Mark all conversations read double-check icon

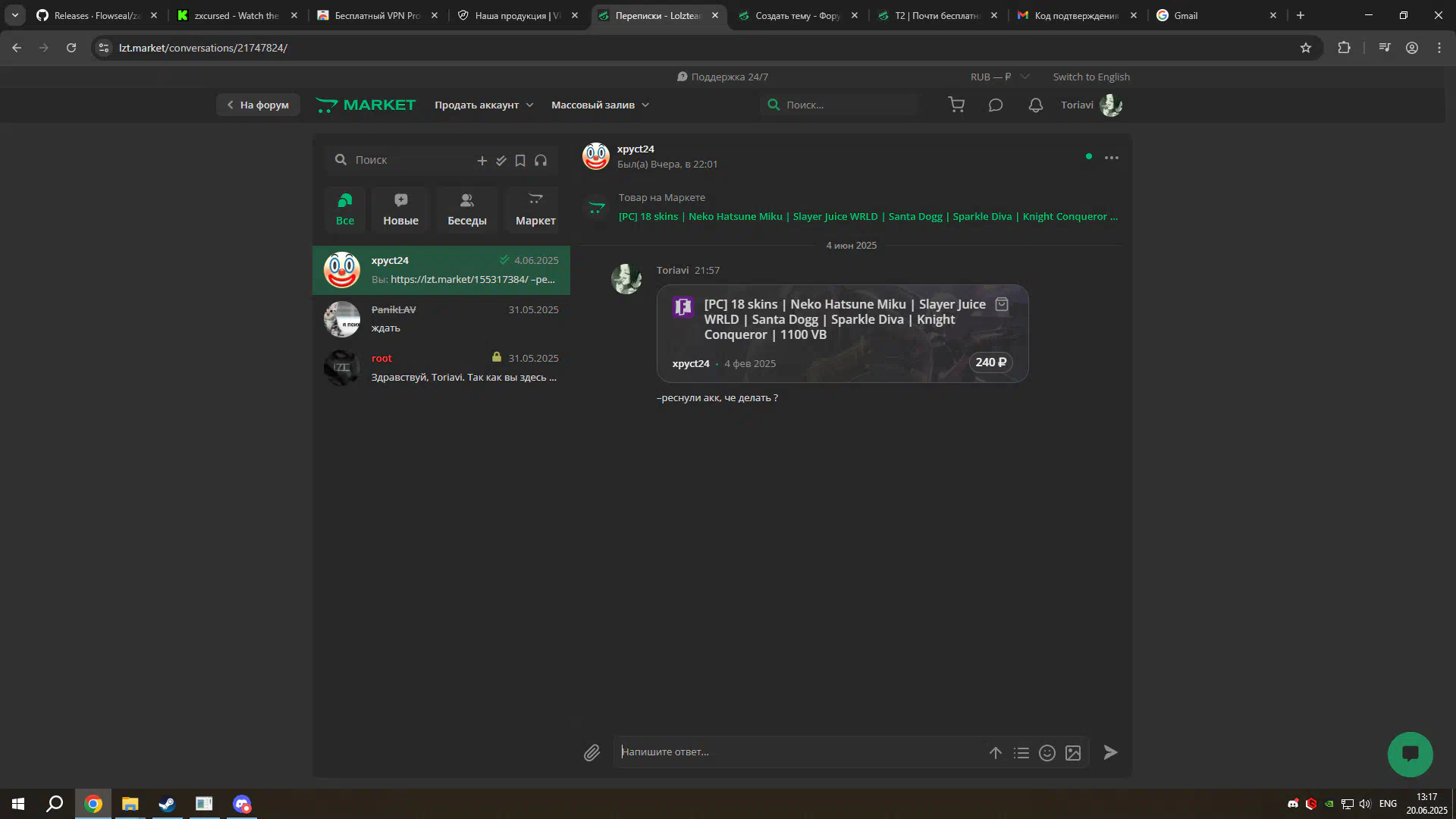pos(501,161)
